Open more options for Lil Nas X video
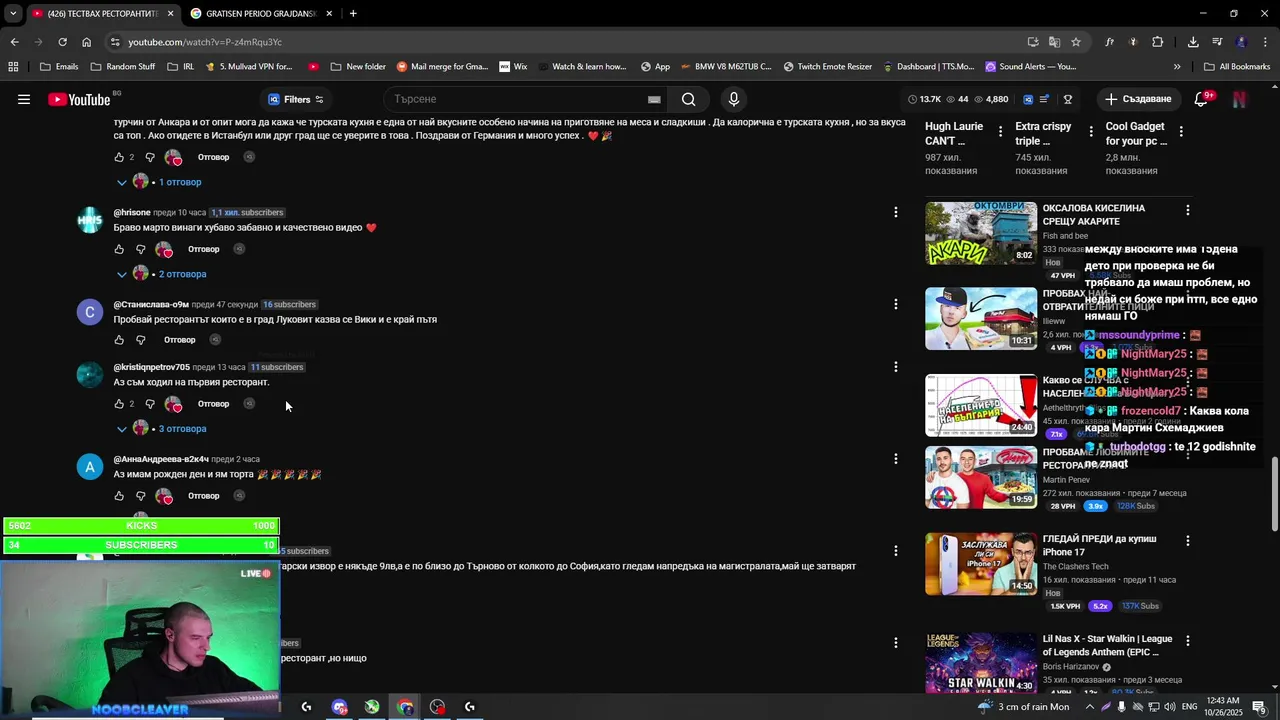The height and width of the screenshot is (720, 1280). tap(1188, 640)
